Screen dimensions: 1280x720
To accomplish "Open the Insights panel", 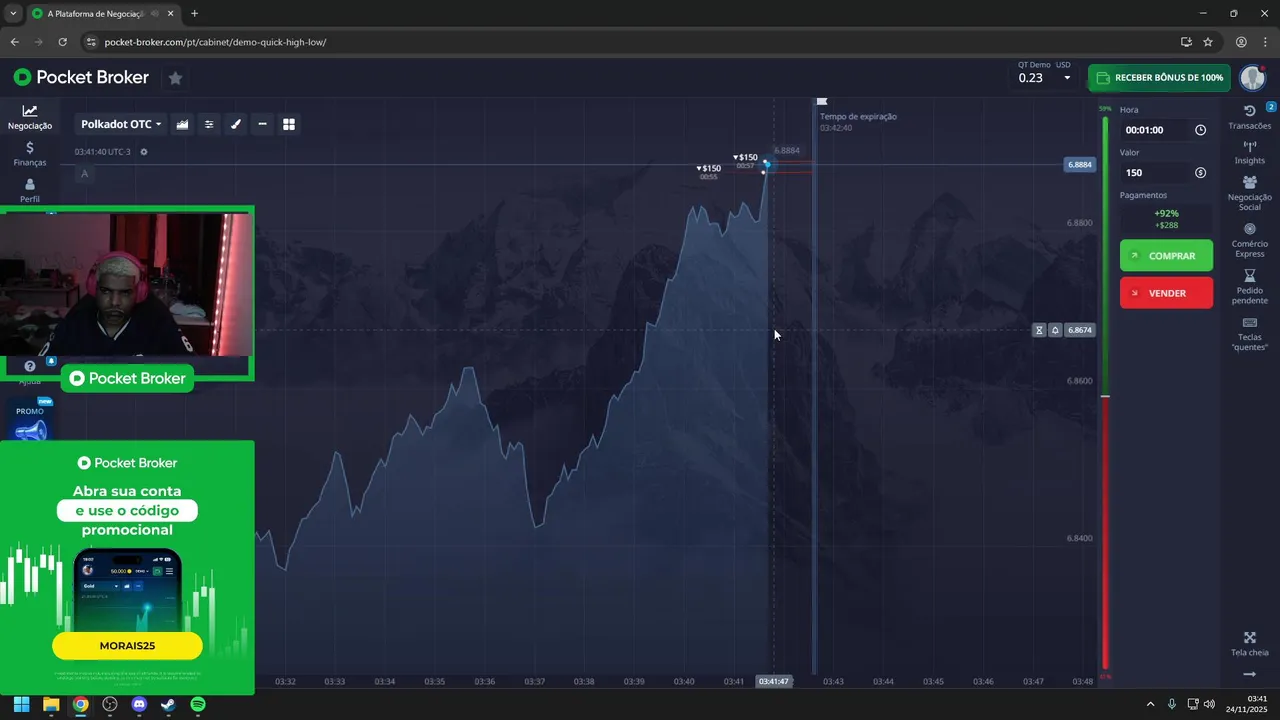I will [x=1250, y=152].
